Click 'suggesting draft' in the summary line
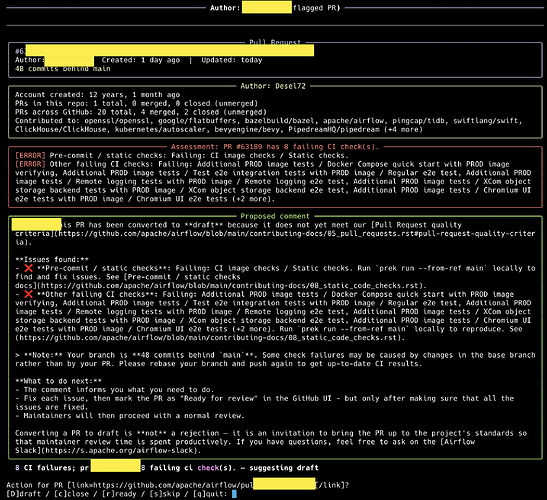This screenshot has width=547, height=500. [x=284, y=468]
